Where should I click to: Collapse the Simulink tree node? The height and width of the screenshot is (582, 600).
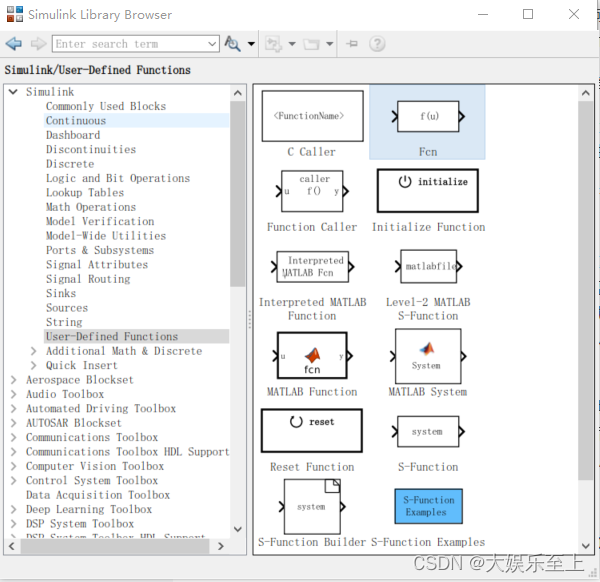(x=13, y=92)
